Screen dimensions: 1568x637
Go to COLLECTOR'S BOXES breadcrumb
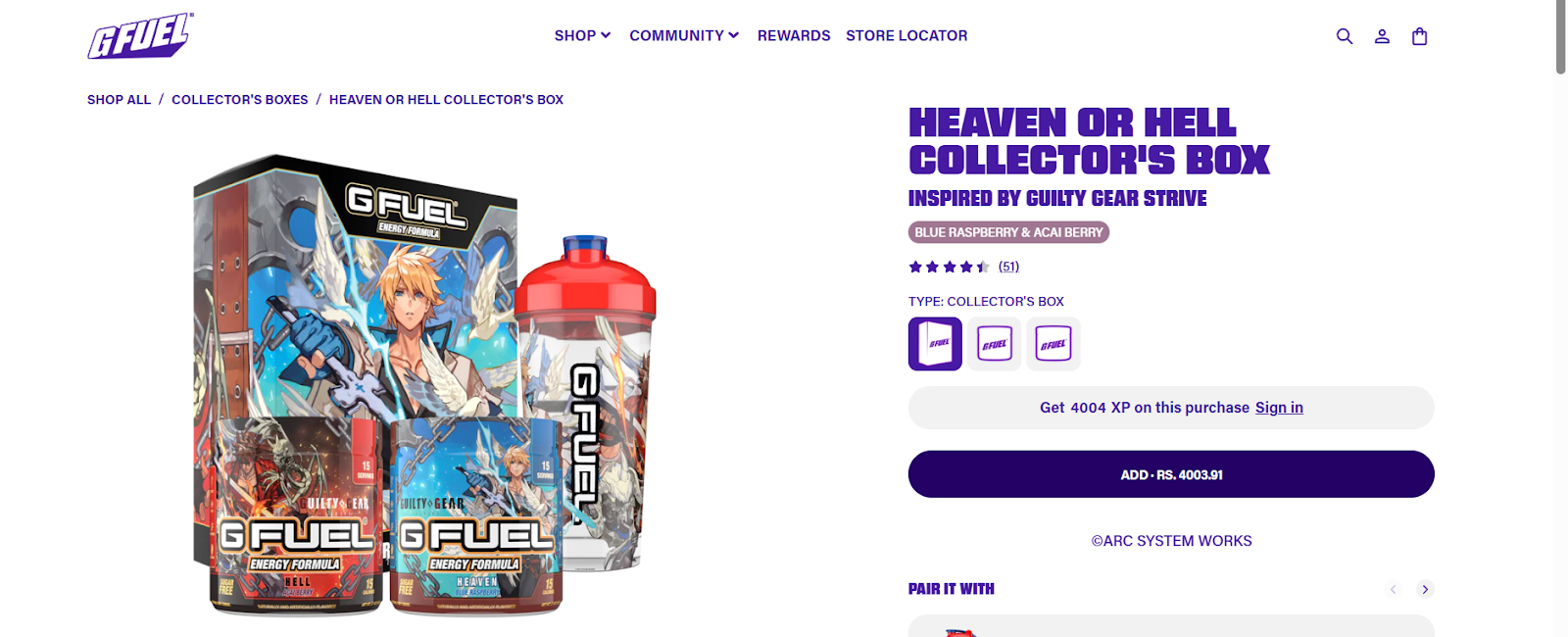coord(240,100)
